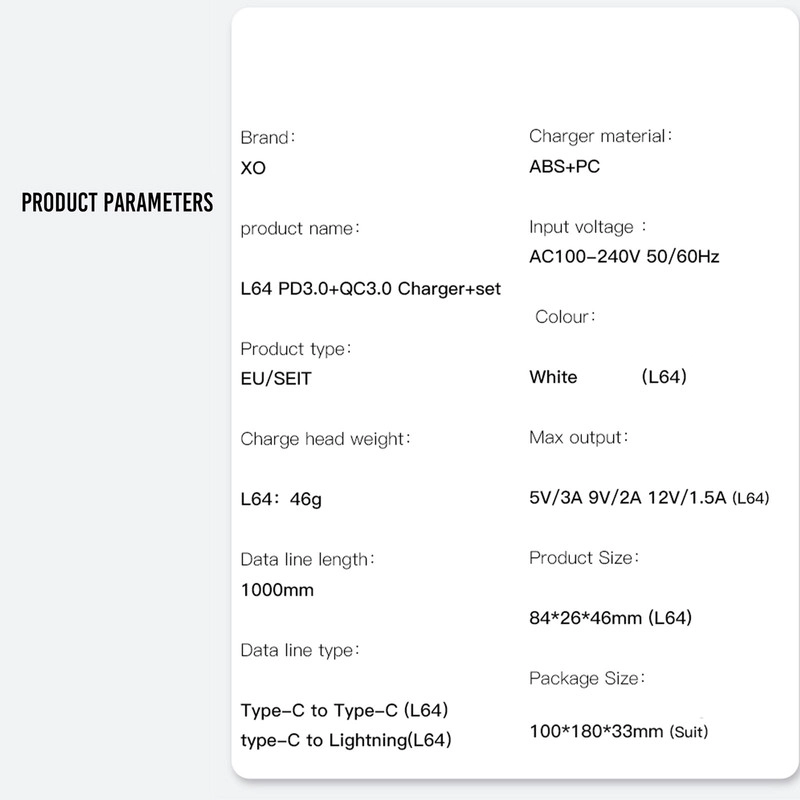Select the EU/SEIT value

point(276,379)
